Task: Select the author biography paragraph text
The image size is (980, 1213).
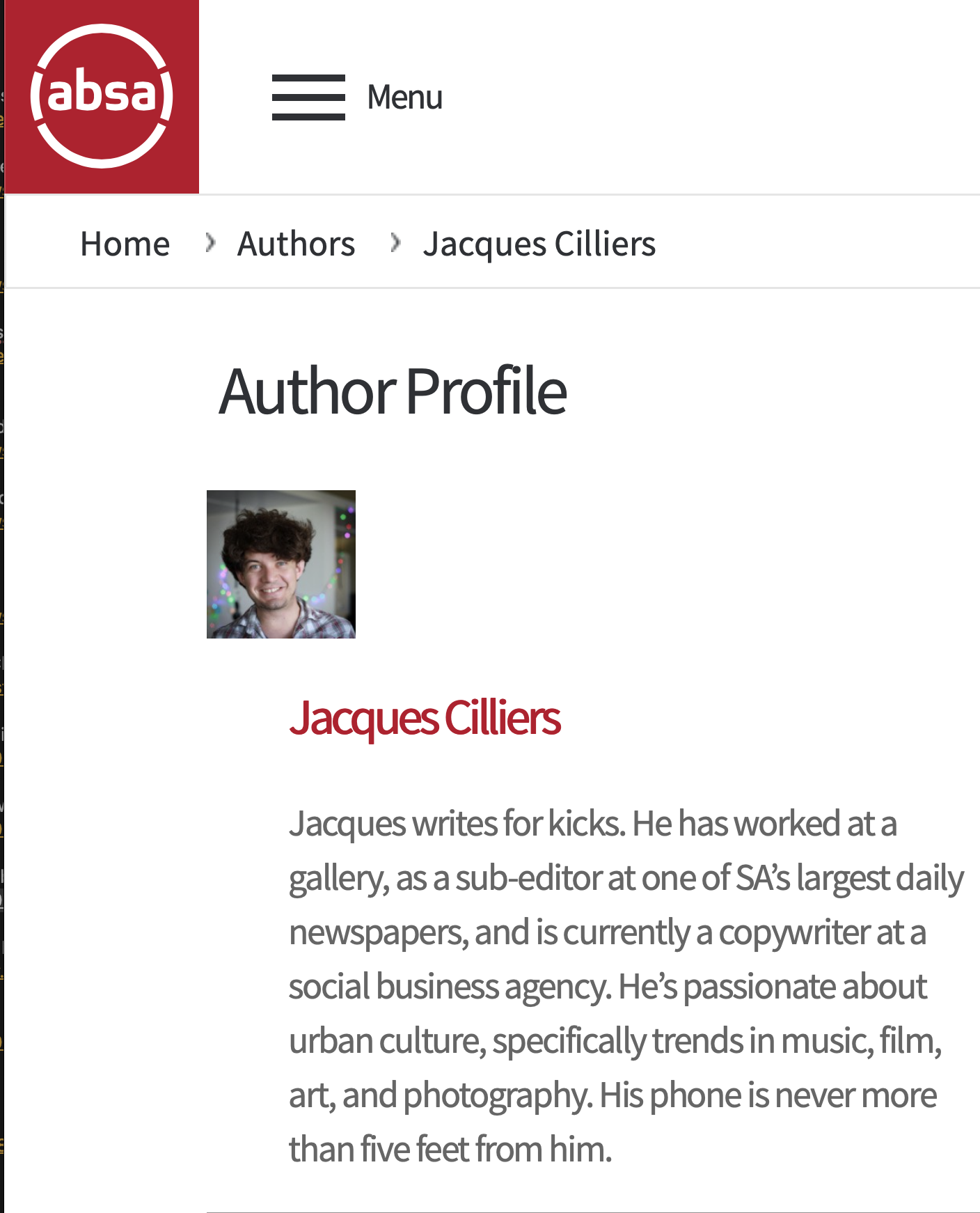Action: [x=619, y=989]
